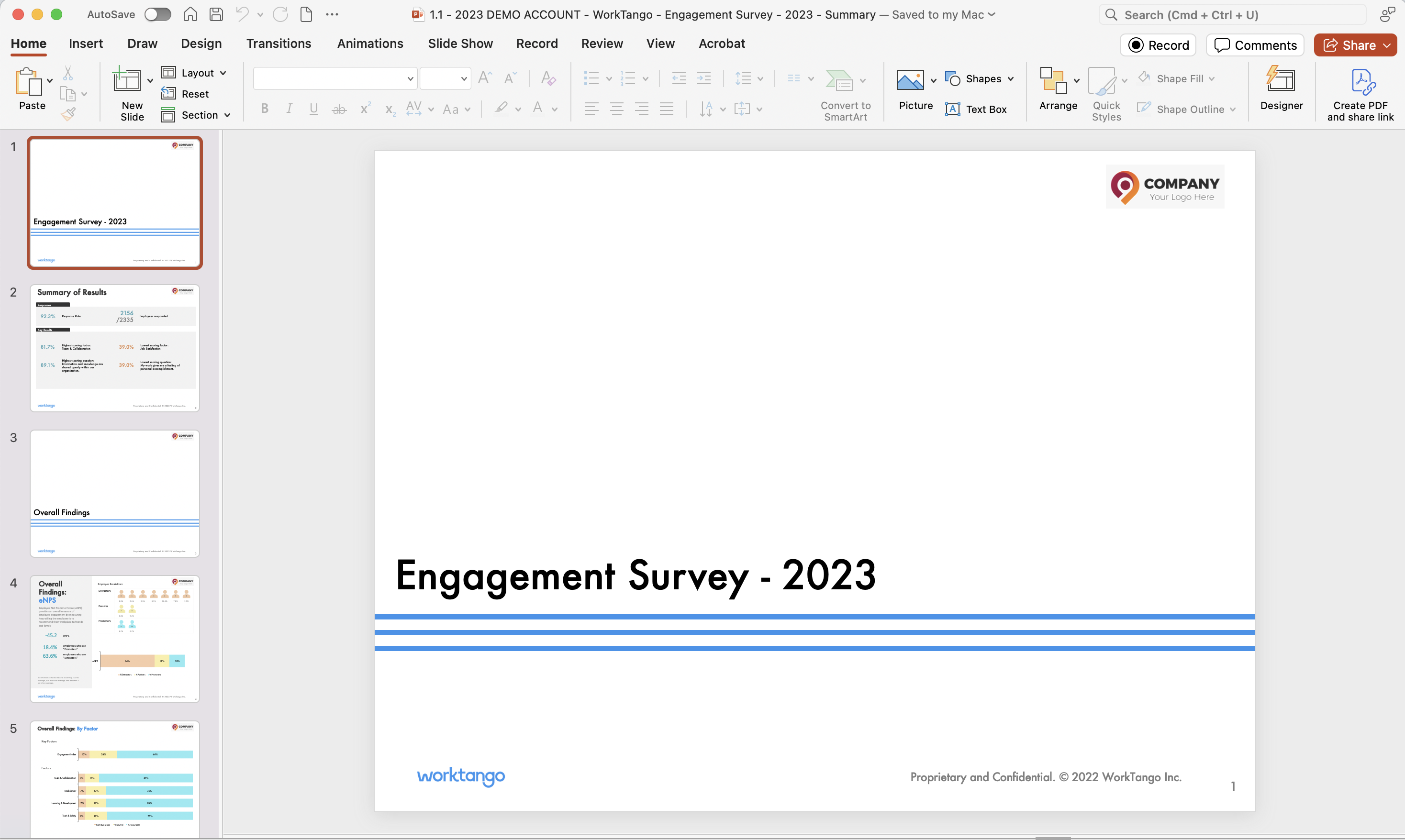Insert a Text Box
1405x840 pixels.
[976, 109]
